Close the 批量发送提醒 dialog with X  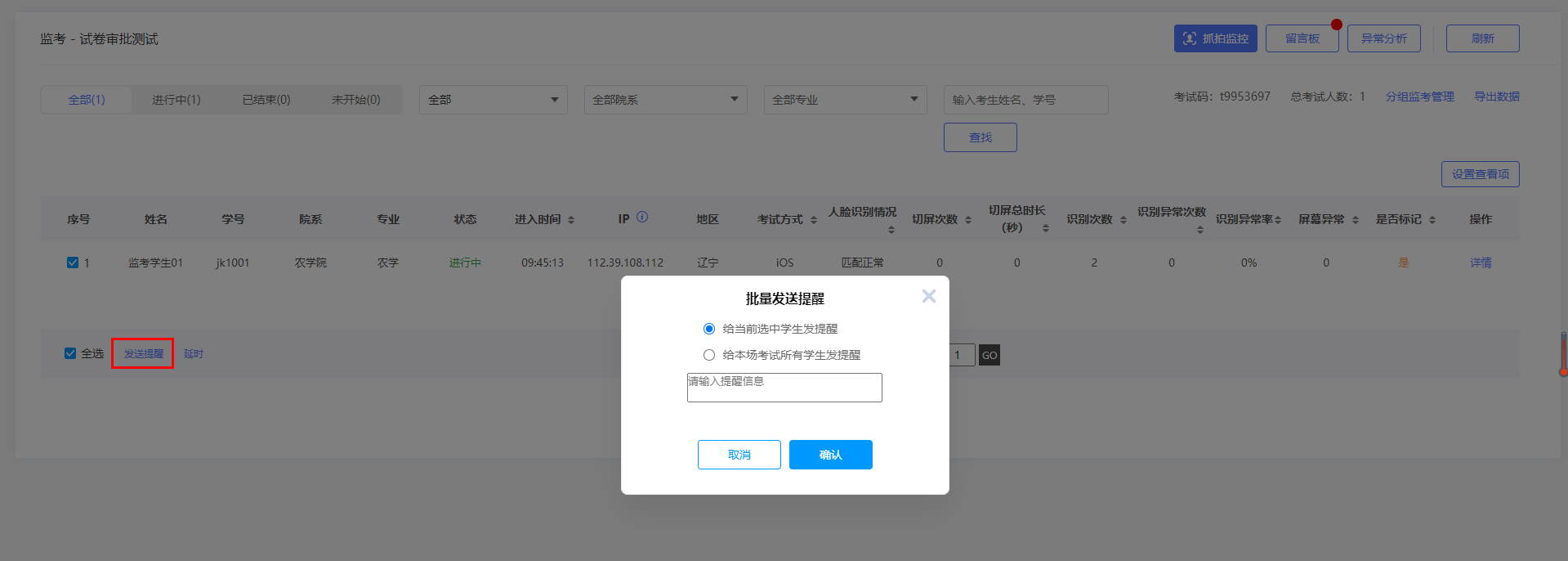tap(928, 296)
